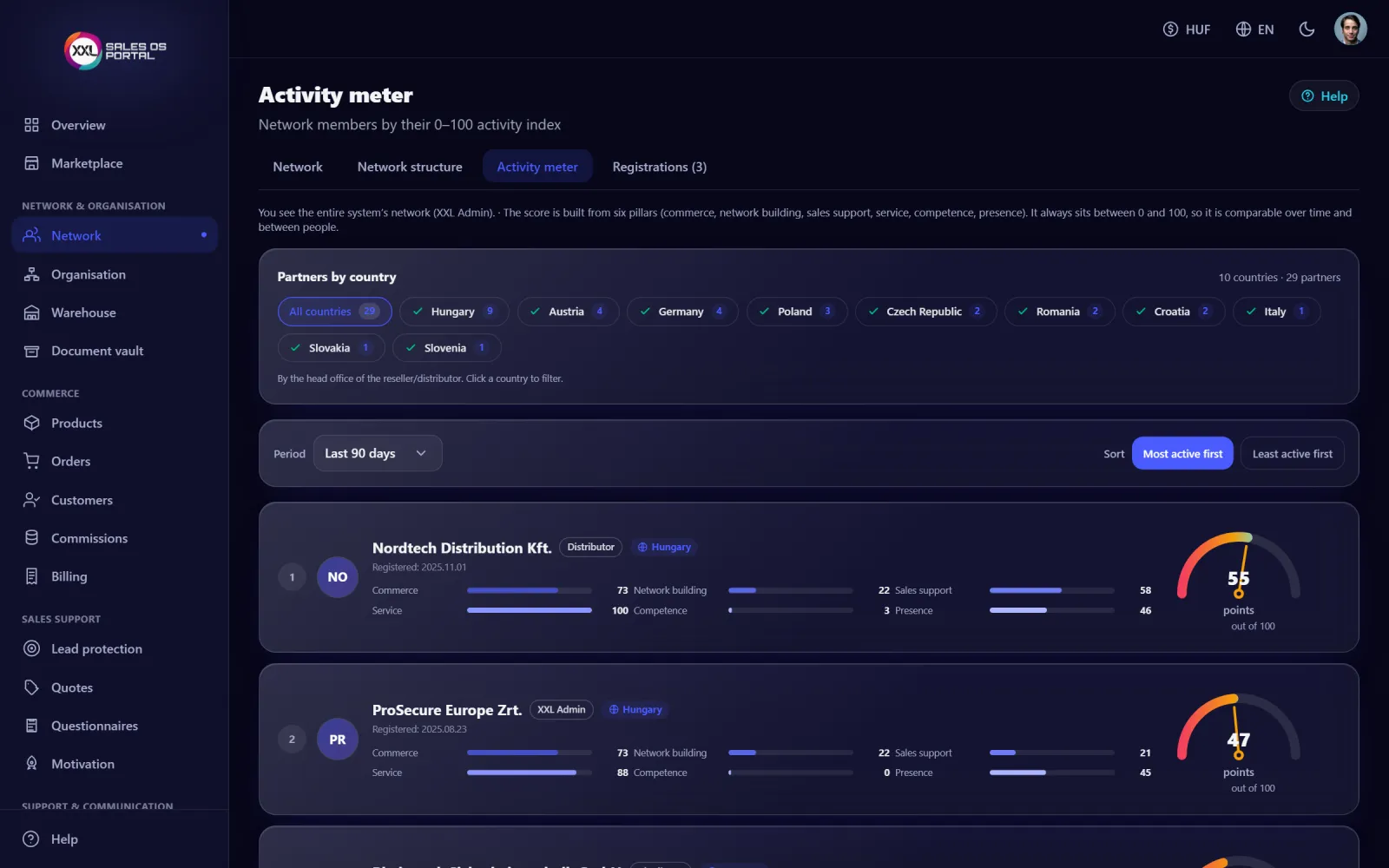Viewport: 1389px width, 868px height.
Task: Click the XXL Admin badge on ProSecure
Action: click(561, 710)
